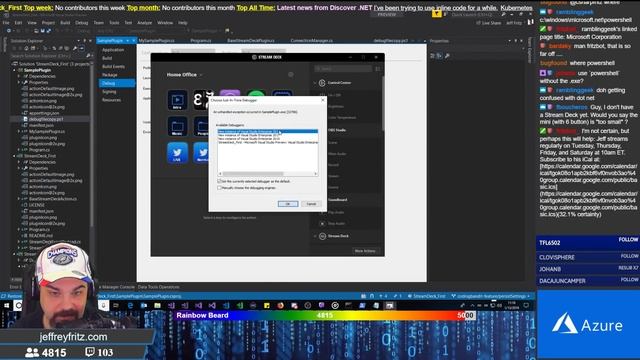Expand the MySamplePlugin.cs tree node

18,131
